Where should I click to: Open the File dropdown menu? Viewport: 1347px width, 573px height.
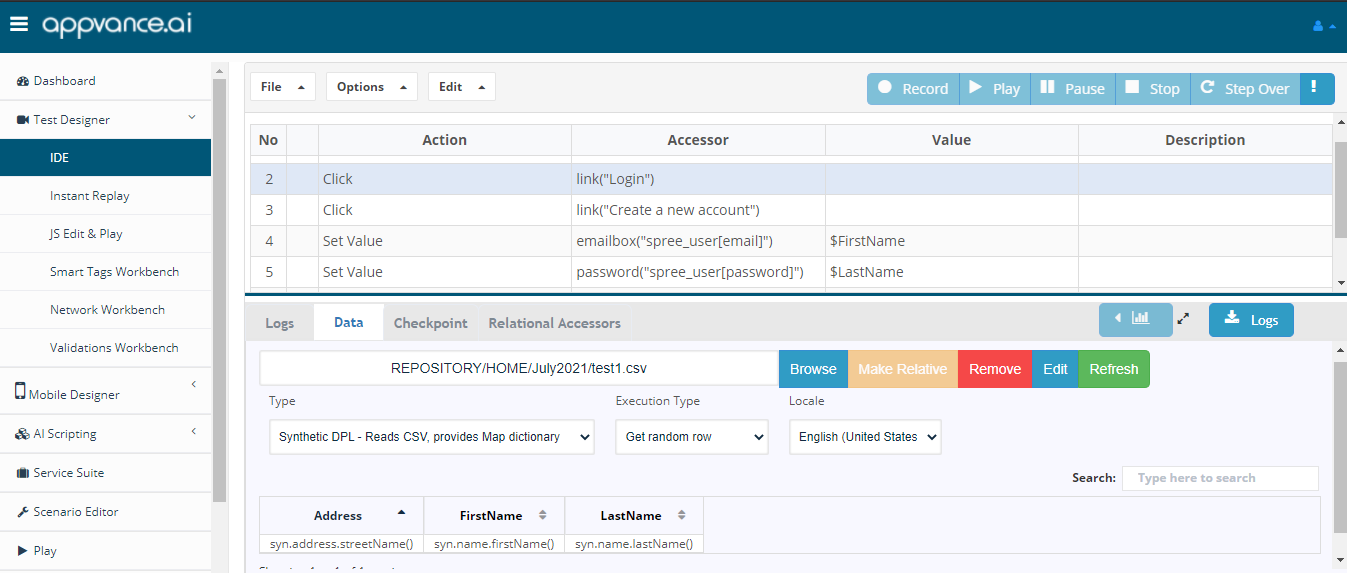tap(282, 87)
